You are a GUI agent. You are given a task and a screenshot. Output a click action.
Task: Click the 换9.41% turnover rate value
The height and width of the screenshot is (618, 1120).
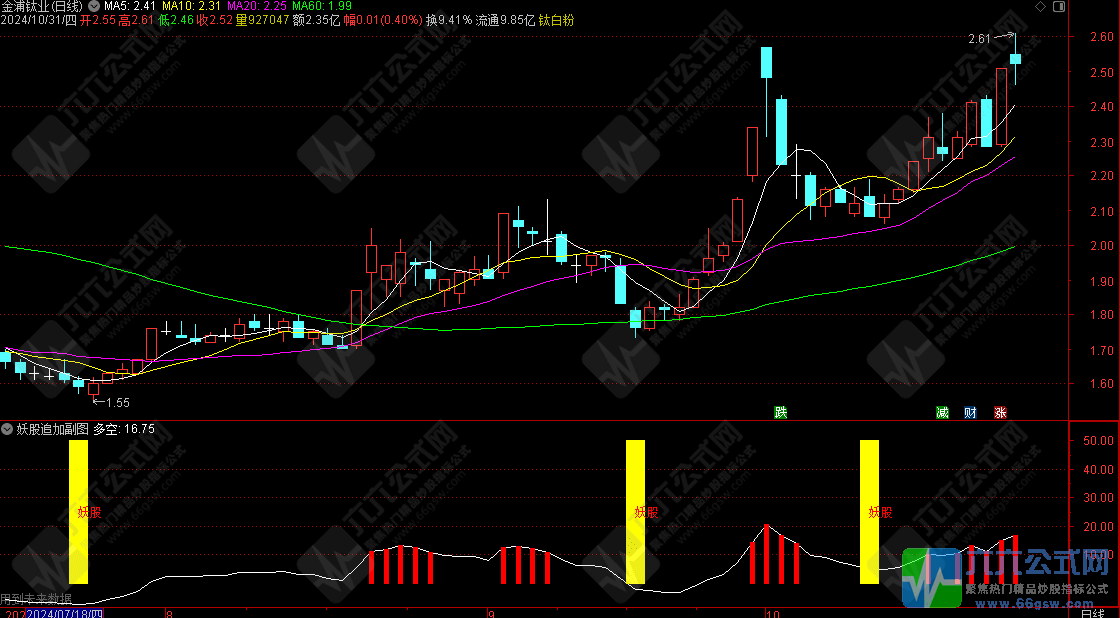coord(449,21)
